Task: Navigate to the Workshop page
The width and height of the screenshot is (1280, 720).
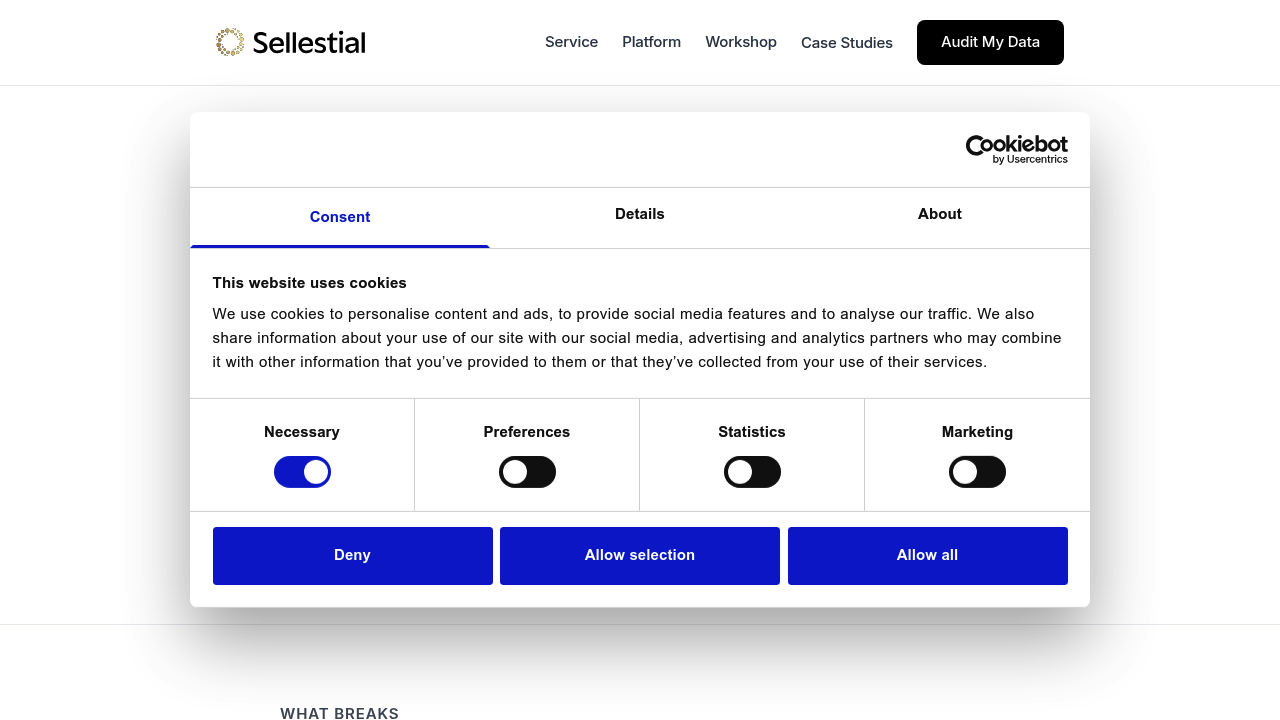Action: [741, 42]
